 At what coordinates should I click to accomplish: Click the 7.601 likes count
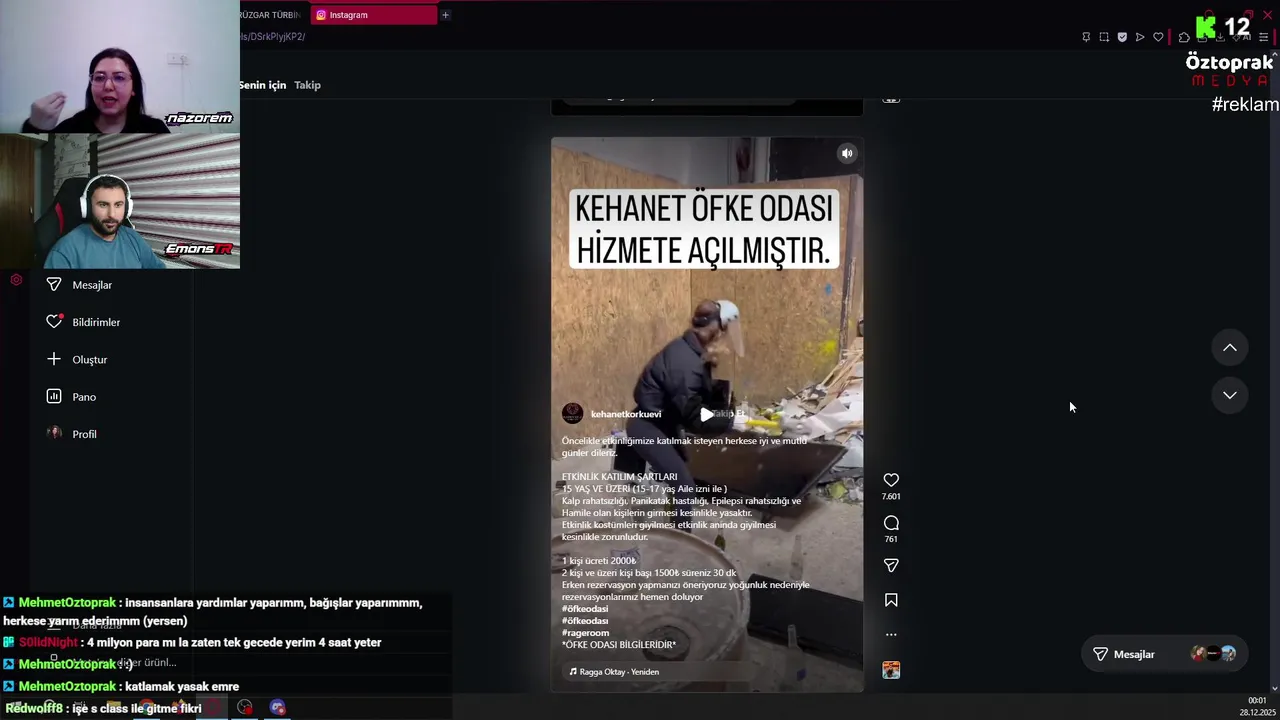891,497
